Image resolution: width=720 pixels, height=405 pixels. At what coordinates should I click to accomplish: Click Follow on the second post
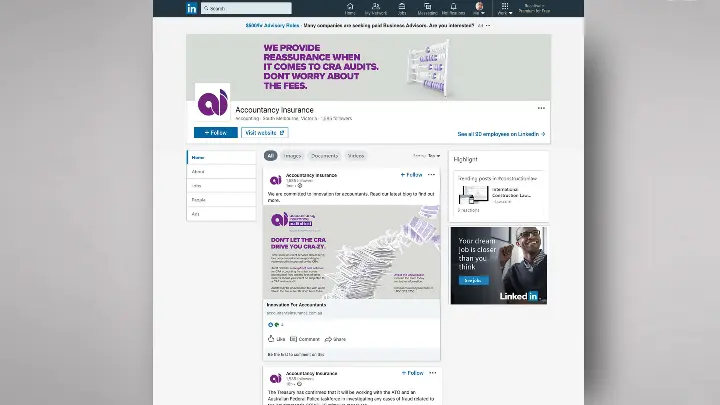(x=412, y=373)
